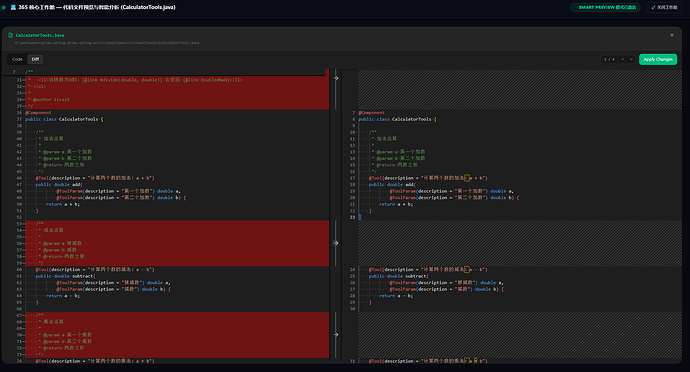The image size is (690, 372).
Task: Click 'public double subtract(' on right line 25
Action: pos(399,276)
